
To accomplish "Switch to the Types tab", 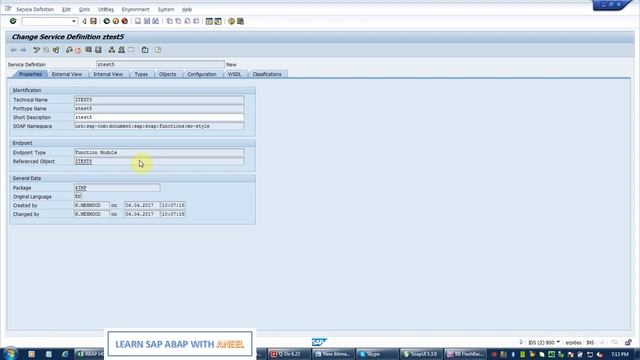I will click(141, 74).
